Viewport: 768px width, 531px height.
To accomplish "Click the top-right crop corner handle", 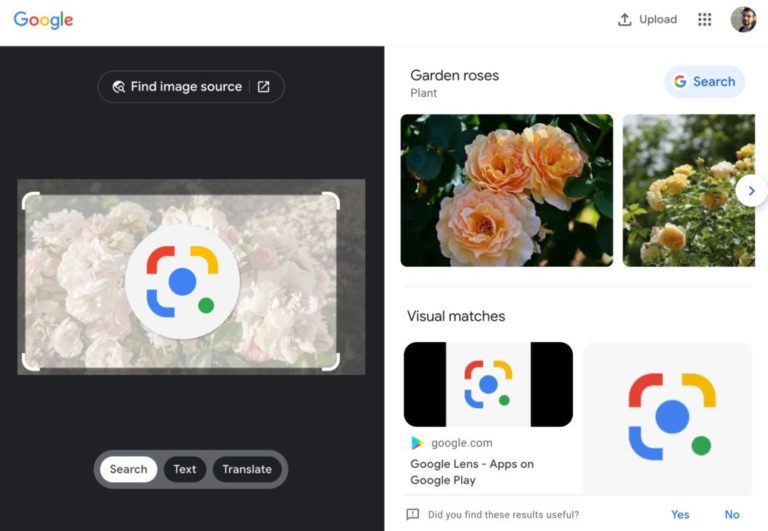I will pyautogui.click(x=331, y=200).
